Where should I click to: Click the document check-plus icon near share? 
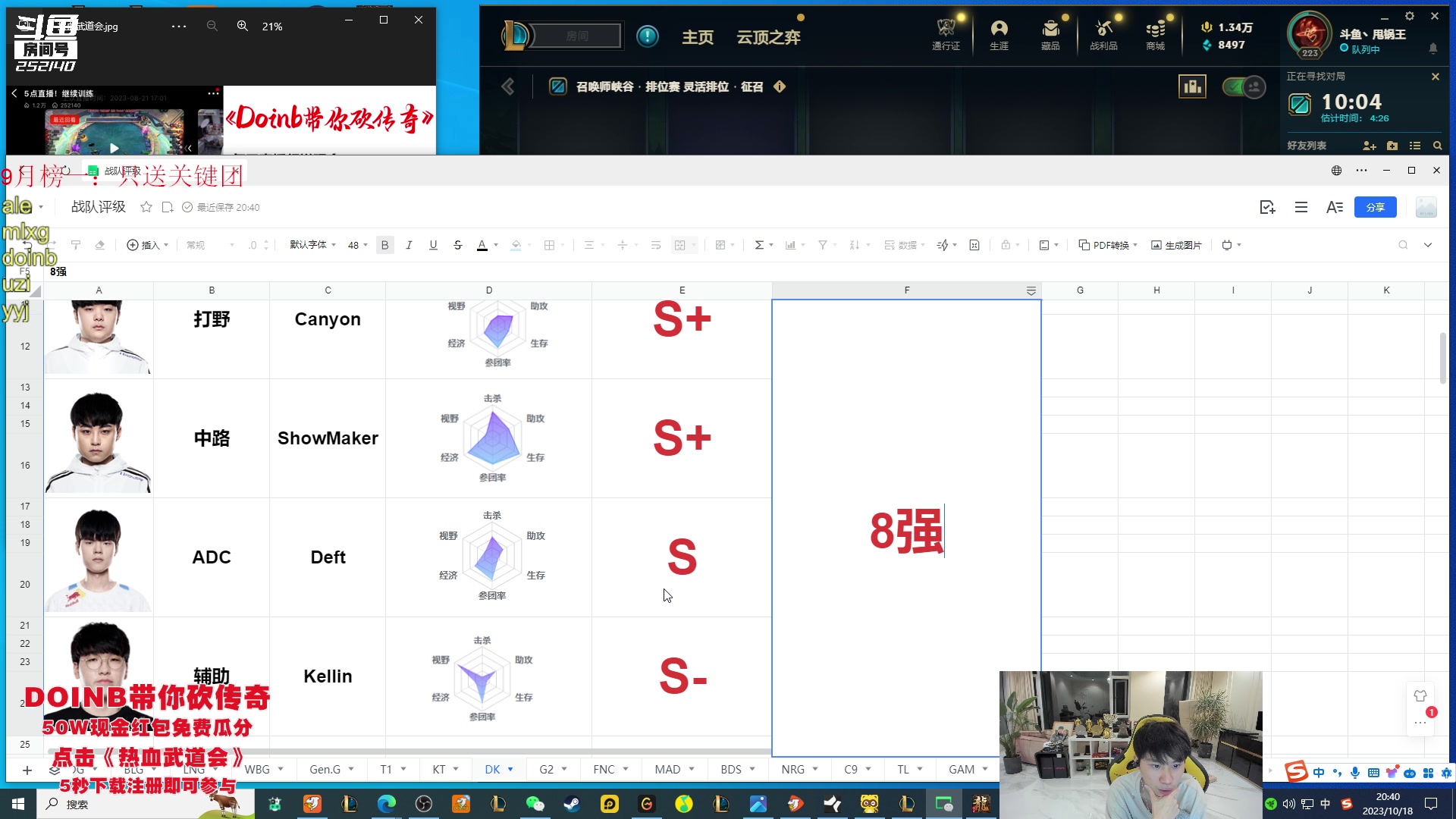coord(1267,207)
